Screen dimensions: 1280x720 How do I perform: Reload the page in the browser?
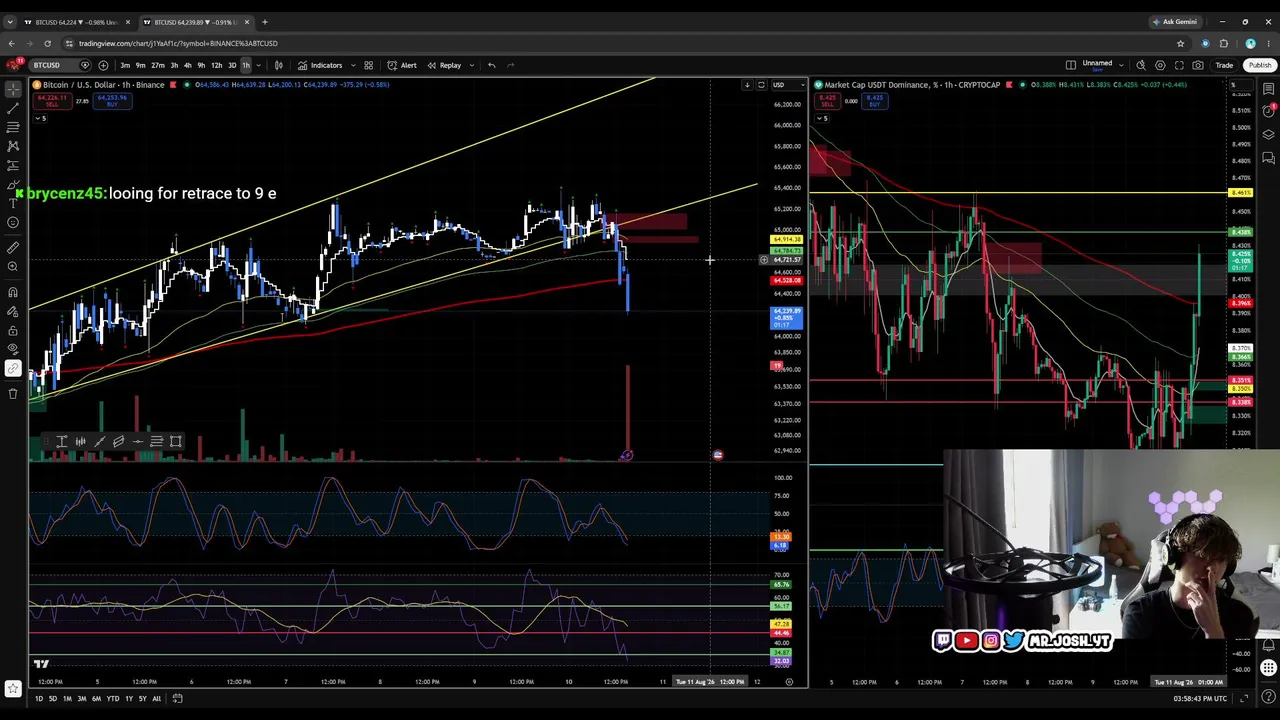point(47,43)
